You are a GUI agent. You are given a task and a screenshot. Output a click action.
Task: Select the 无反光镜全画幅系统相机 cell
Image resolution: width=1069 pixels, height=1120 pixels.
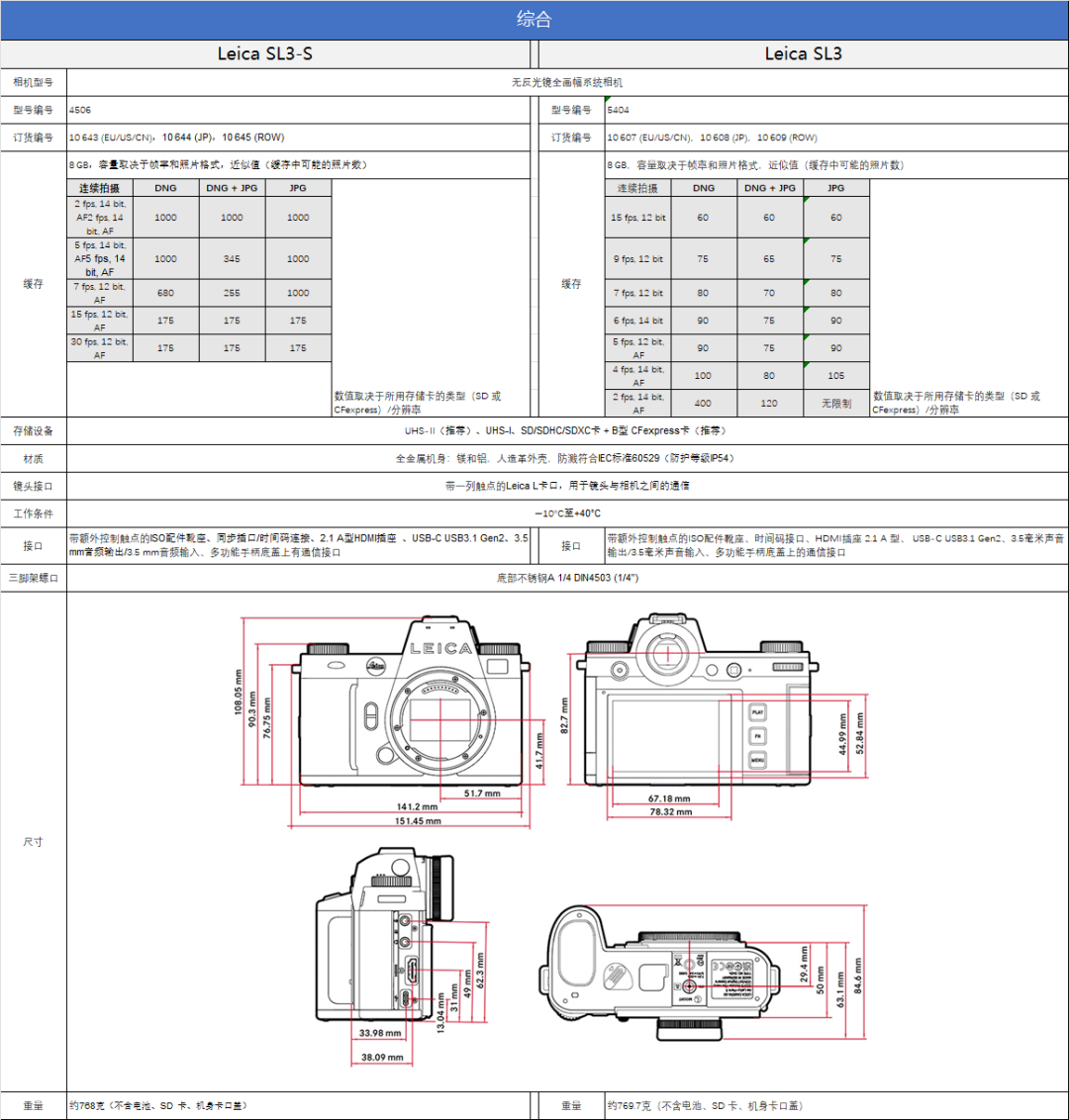pos(567,82)
